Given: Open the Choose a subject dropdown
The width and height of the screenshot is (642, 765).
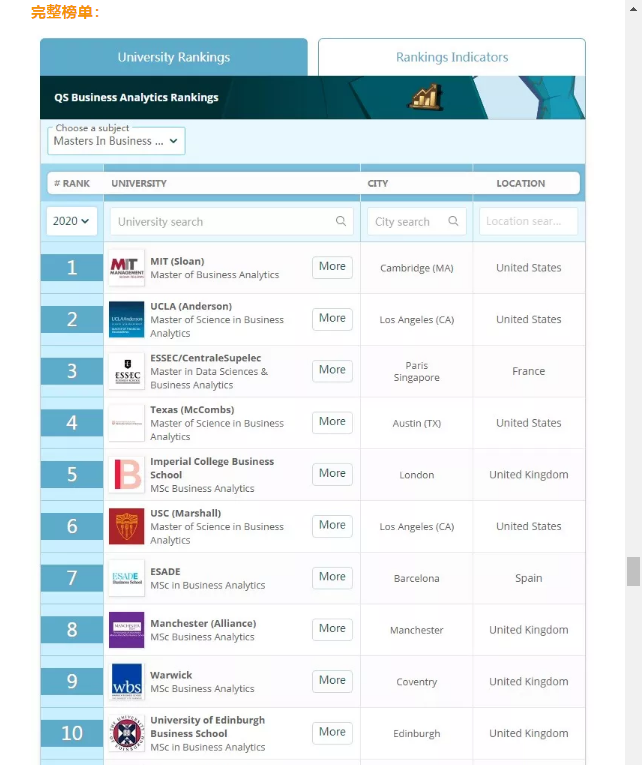Looking at the screenshot, I should click(116, 141).
